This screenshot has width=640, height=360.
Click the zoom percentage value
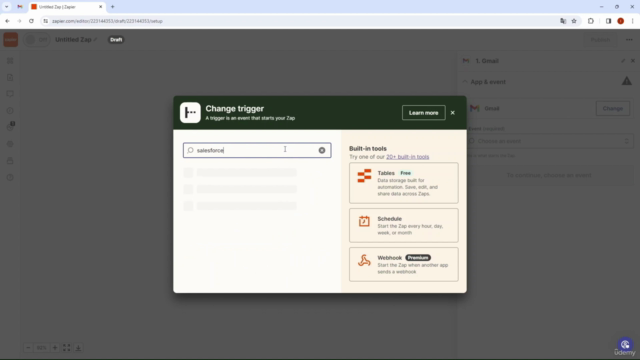[x=41, y=348]
